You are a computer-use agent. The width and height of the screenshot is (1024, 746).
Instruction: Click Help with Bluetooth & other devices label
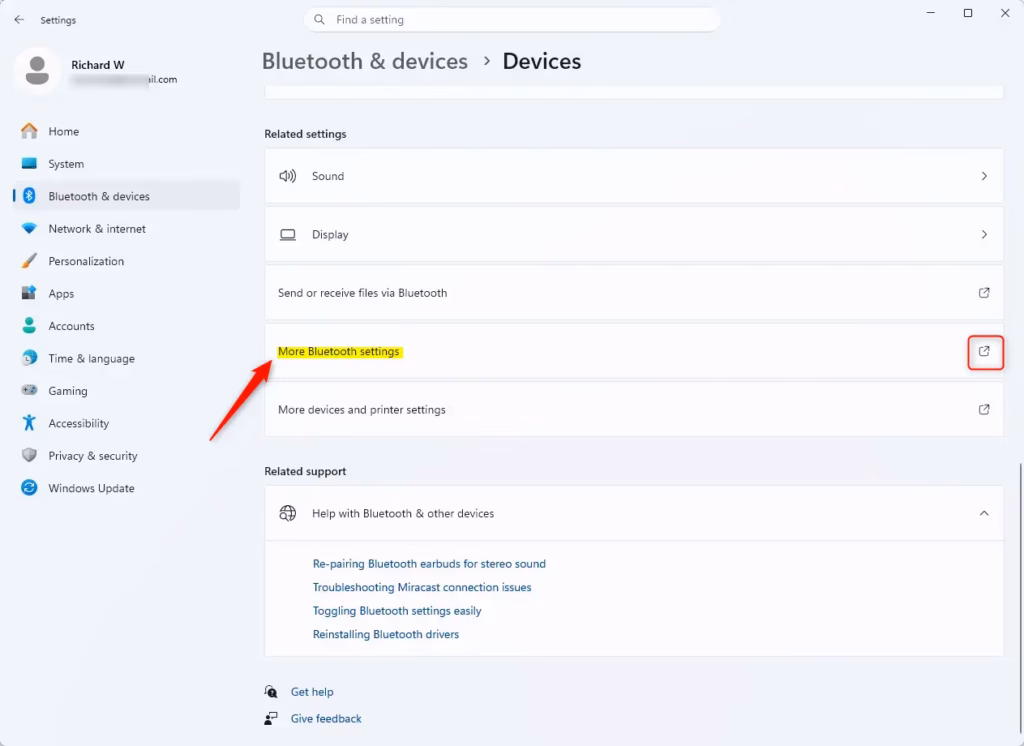coord(403,513)
